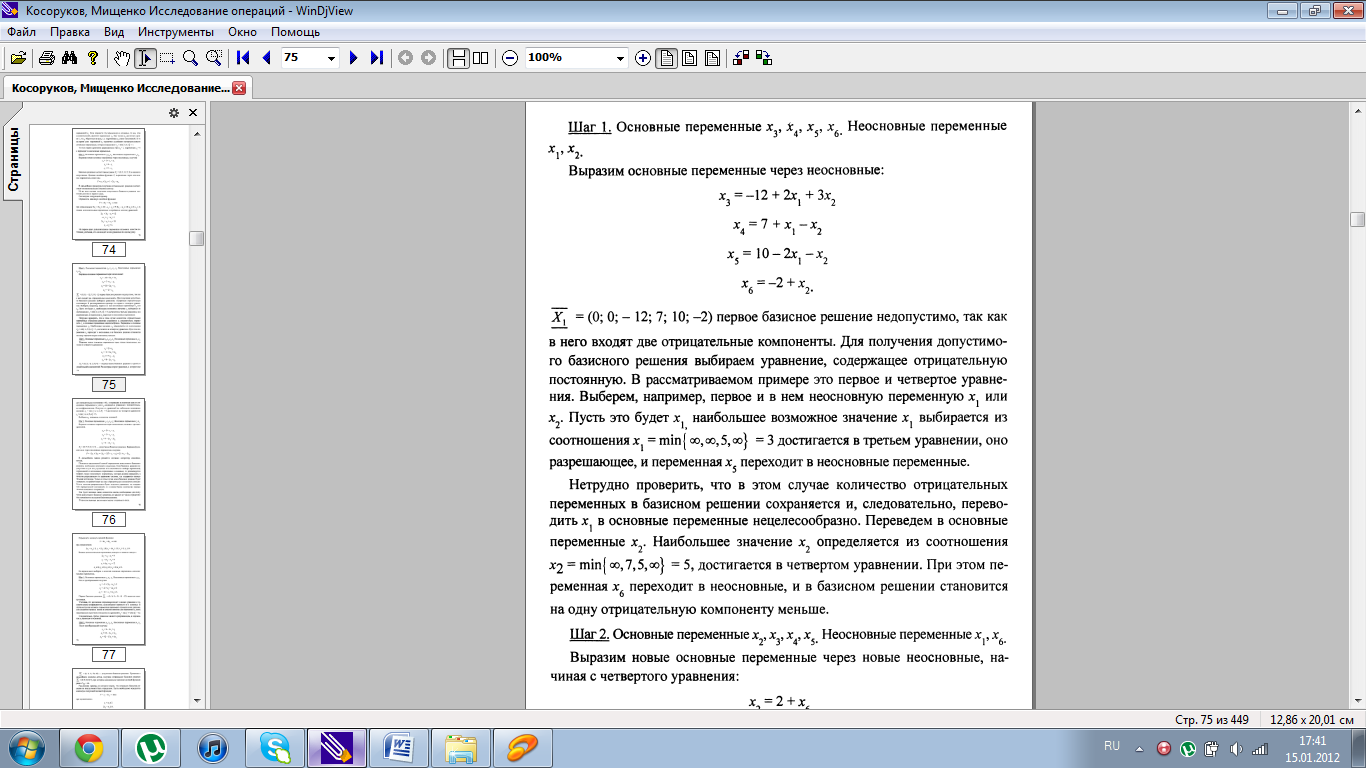Viewport: 1366px width, 768px height.
Task: Go to the previous page
Action: point(265,58)
